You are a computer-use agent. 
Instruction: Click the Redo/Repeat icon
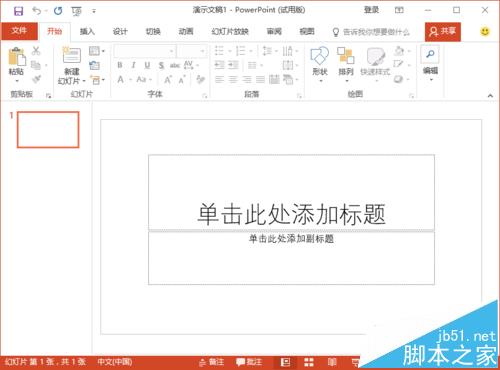tap(58, 11)
